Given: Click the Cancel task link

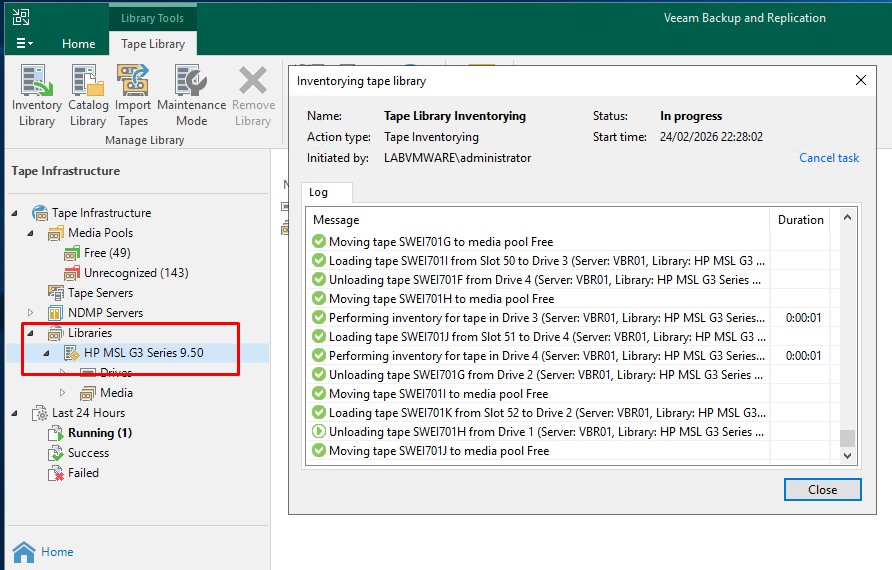Looking at the screenshot, I should point(828,158).
